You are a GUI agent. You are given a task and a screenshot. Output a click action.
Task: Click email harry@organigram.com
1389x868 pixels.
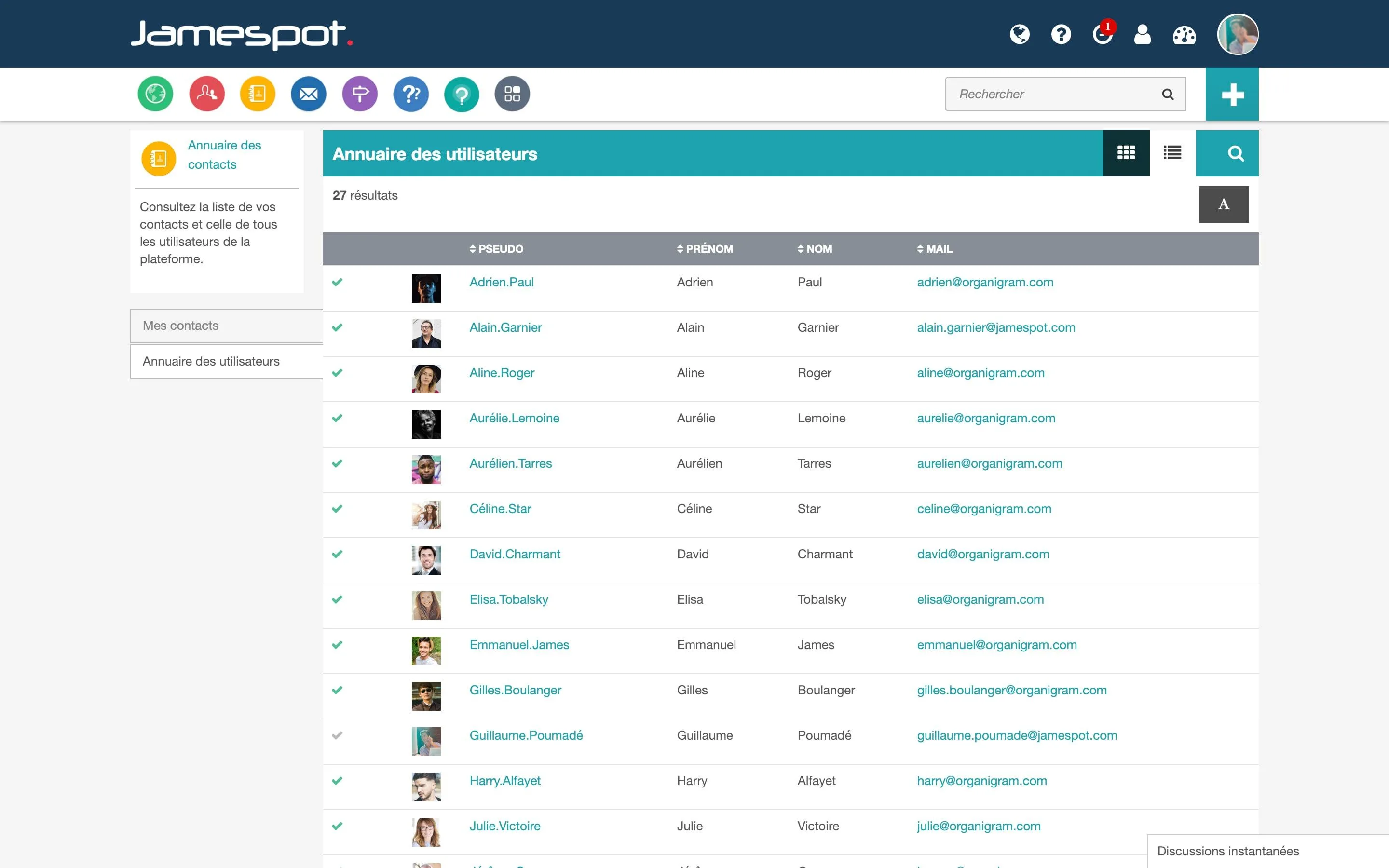click(981, 781)
